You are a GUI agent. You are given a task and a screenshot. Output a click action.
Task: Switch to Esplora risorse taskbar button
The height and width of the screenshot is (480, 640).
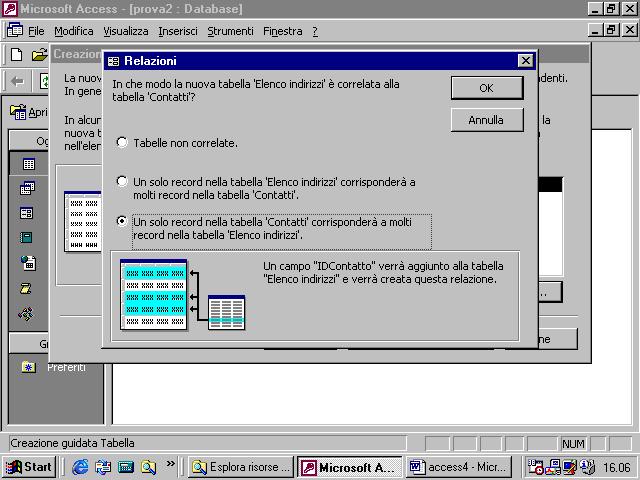[241, 467]
